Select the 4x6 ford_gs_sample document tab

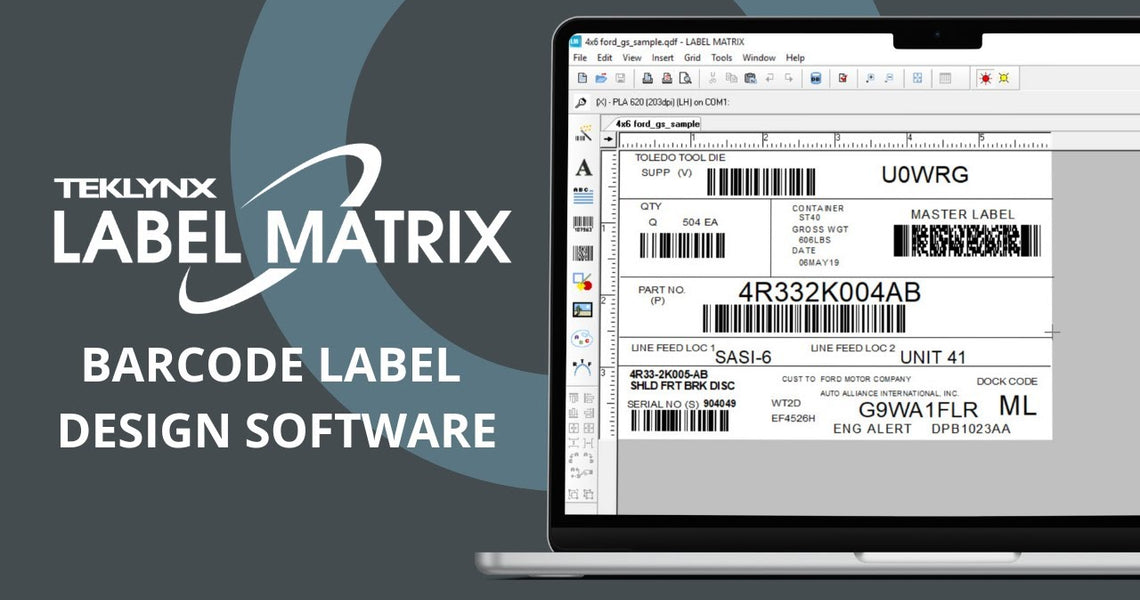click(x=657, y=124)
